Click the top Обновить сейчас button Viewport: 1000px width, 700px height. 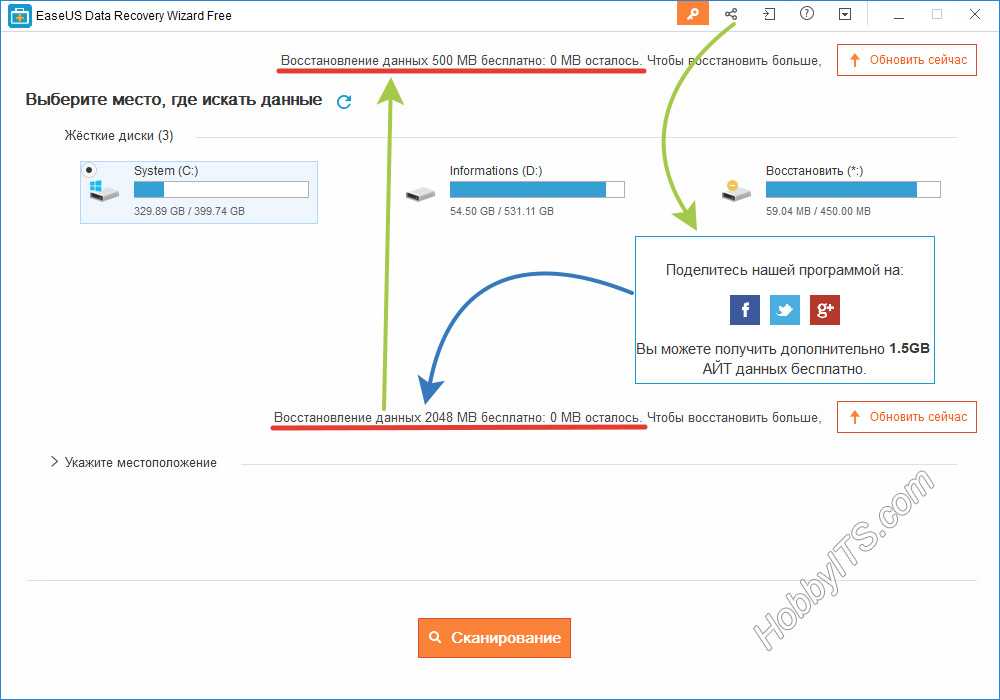pos(907,60)
